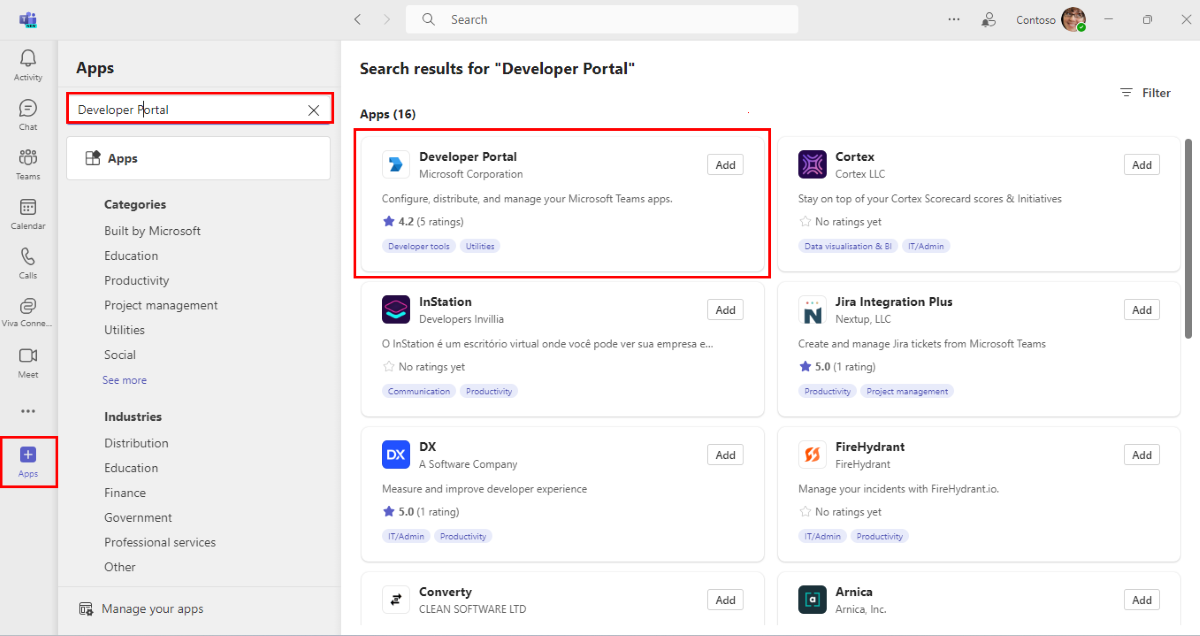The height and width of the screenshot is (636, 1200).
Task: Click the InStation app icon
Action: point(396,310)
